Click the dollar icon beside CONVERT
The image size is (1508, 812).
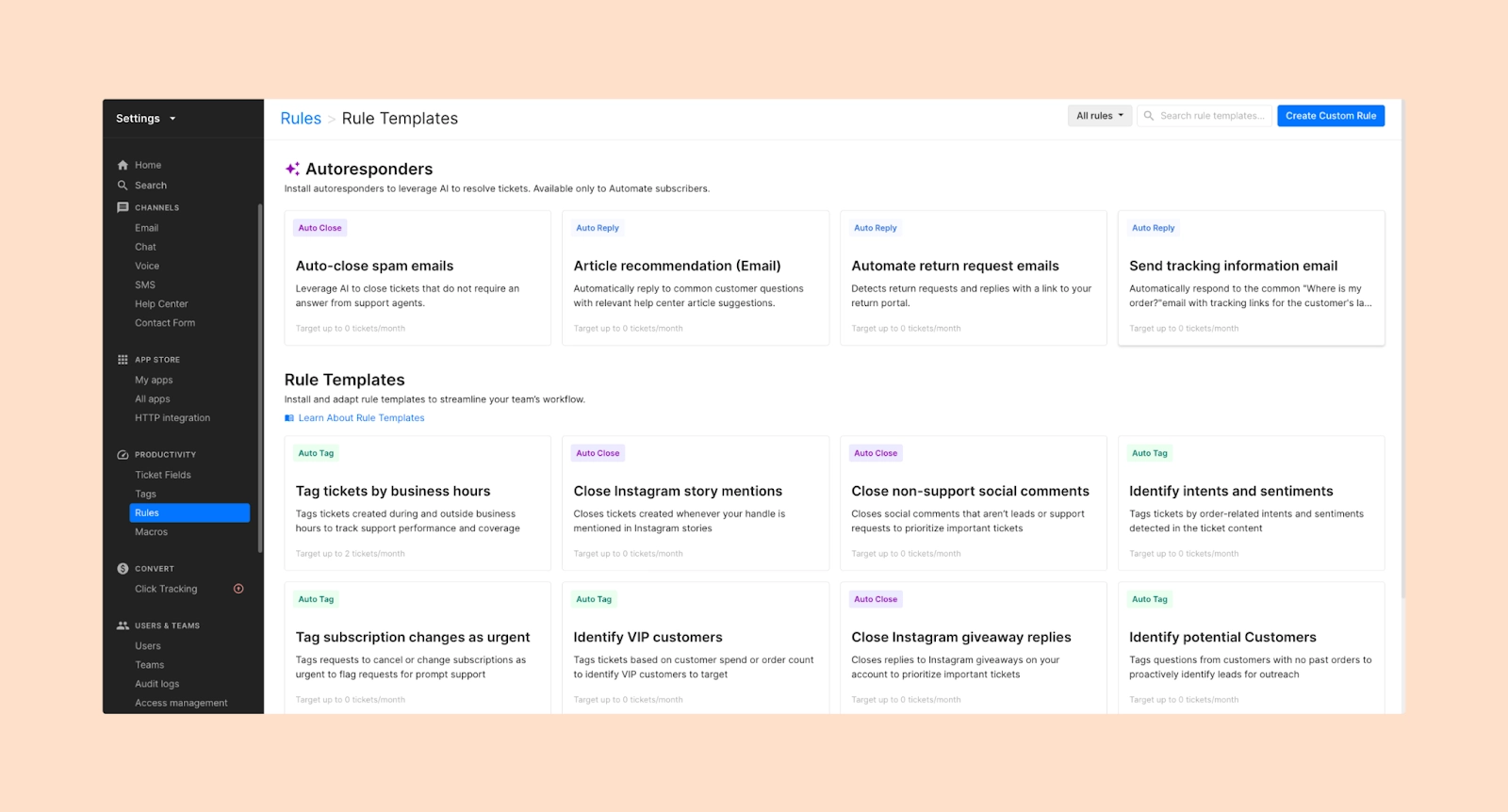[122, 568]
